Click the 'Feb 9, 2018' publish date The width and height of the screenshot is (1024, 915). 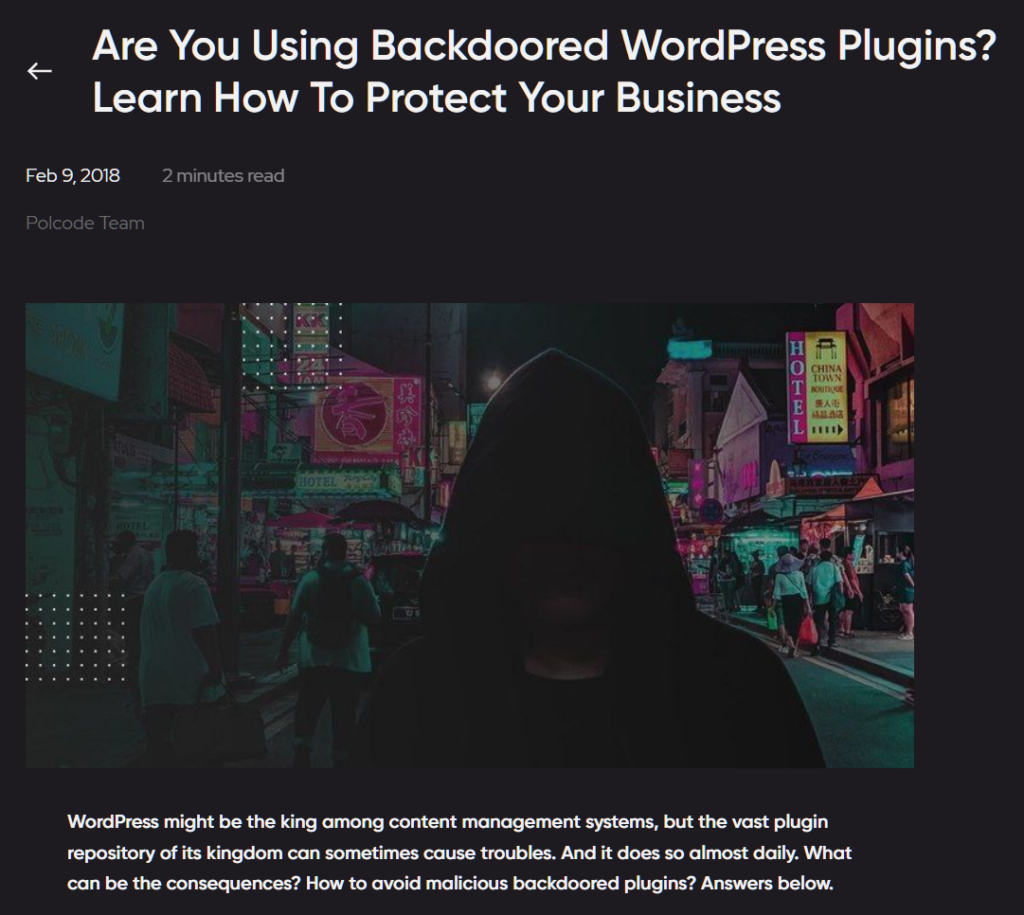click(72, 176)
